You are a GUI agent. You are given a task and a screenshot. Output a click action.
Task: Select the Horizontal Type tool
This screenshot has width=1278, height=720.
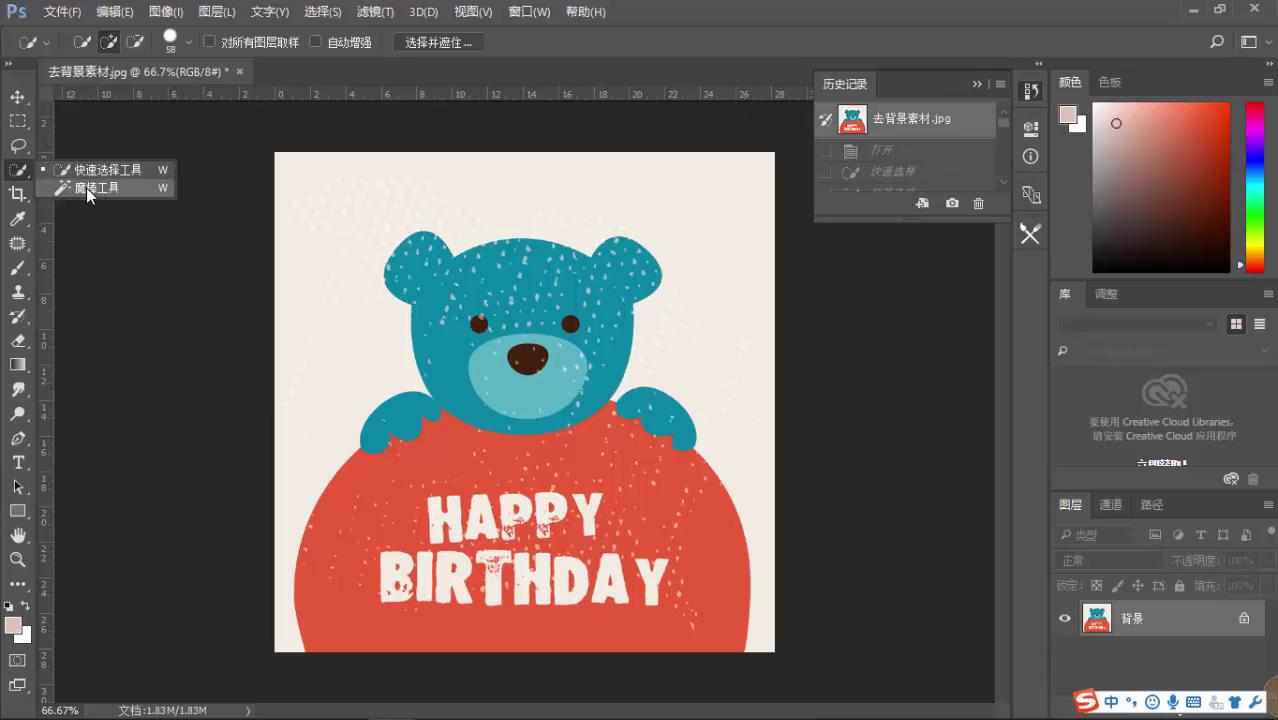(x=18, y=462)
